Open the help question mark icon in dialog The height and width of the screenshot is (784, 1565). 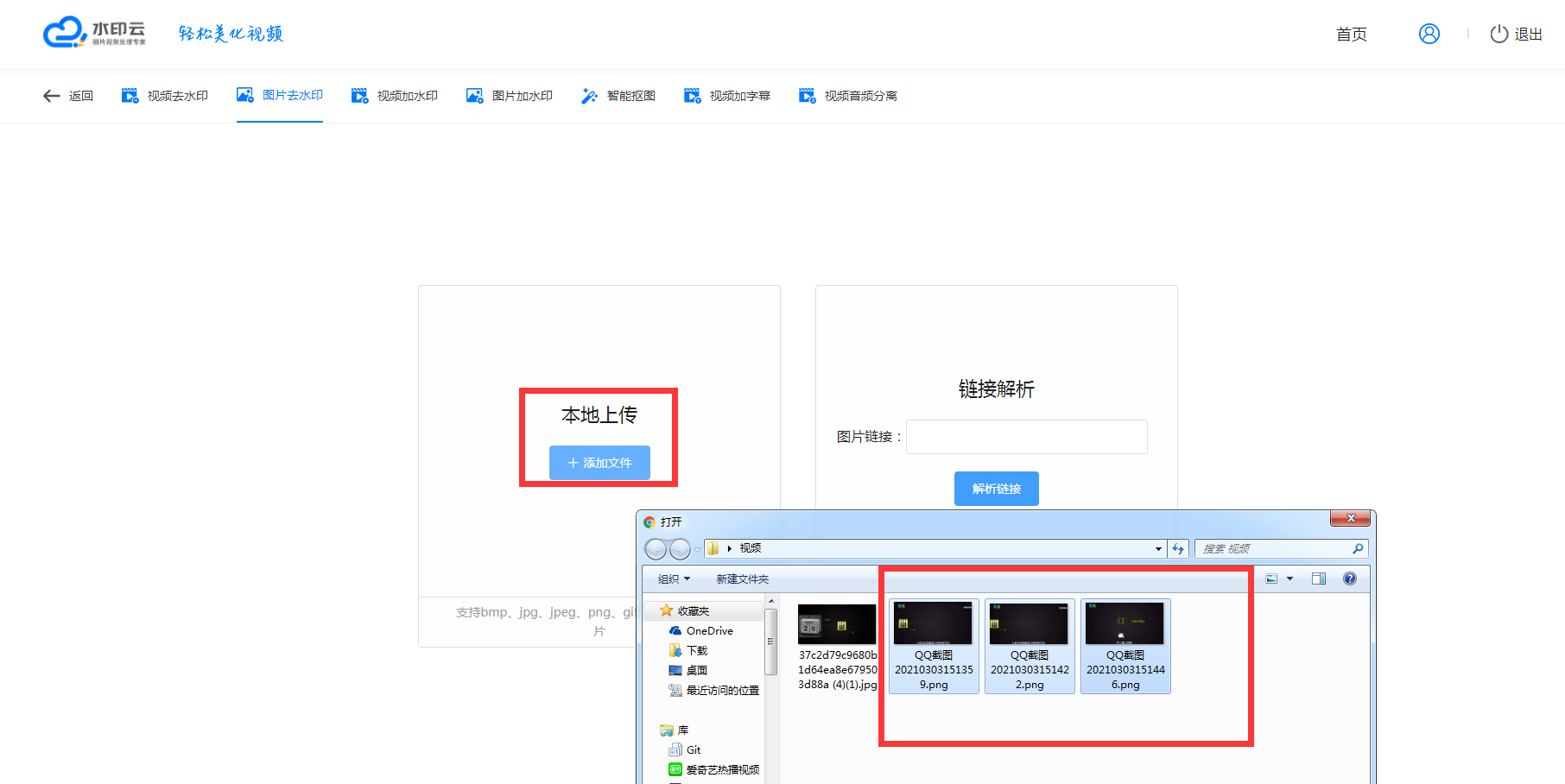pos(1349,579)
